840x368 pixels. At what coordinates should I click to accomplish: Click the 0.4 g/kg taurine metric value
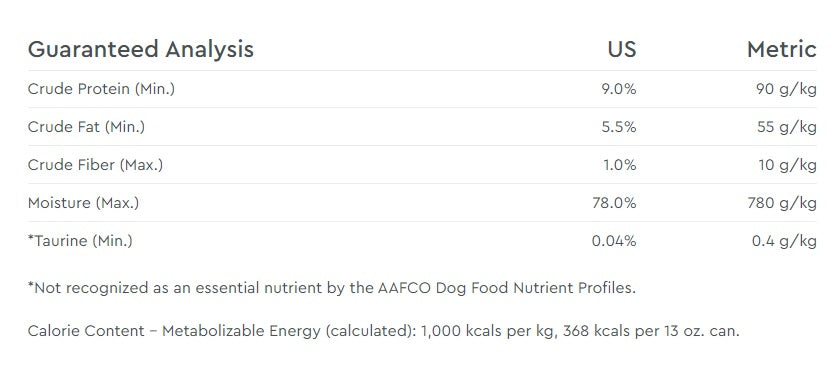pyautogui.click(x=784, y=242)
